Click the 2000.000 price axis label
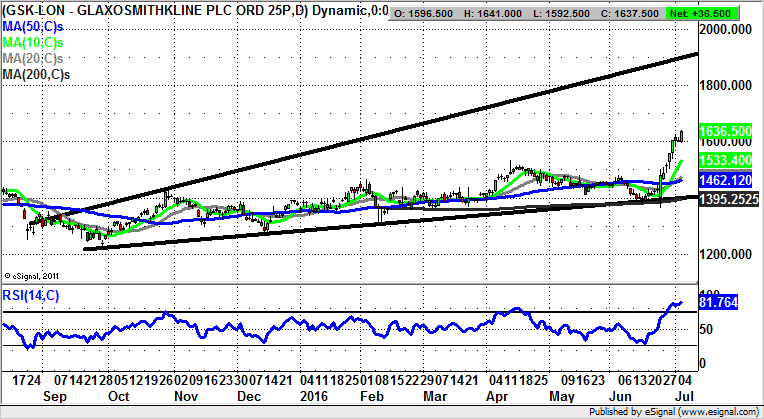 click(x=726, y=30)
